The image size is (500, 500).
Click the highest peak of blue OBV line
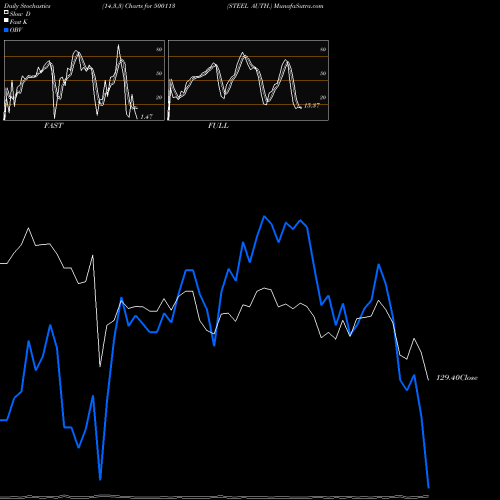point(264,216)
